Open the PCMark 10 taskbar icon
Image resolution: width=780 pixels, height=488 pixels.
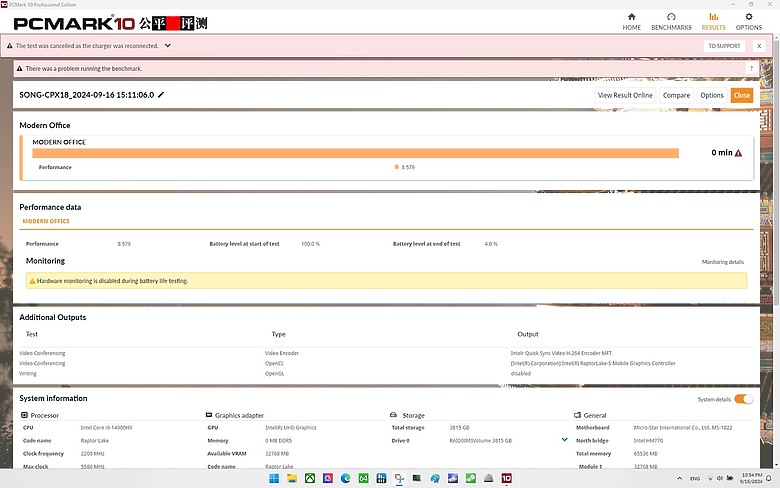click(506, 479)
